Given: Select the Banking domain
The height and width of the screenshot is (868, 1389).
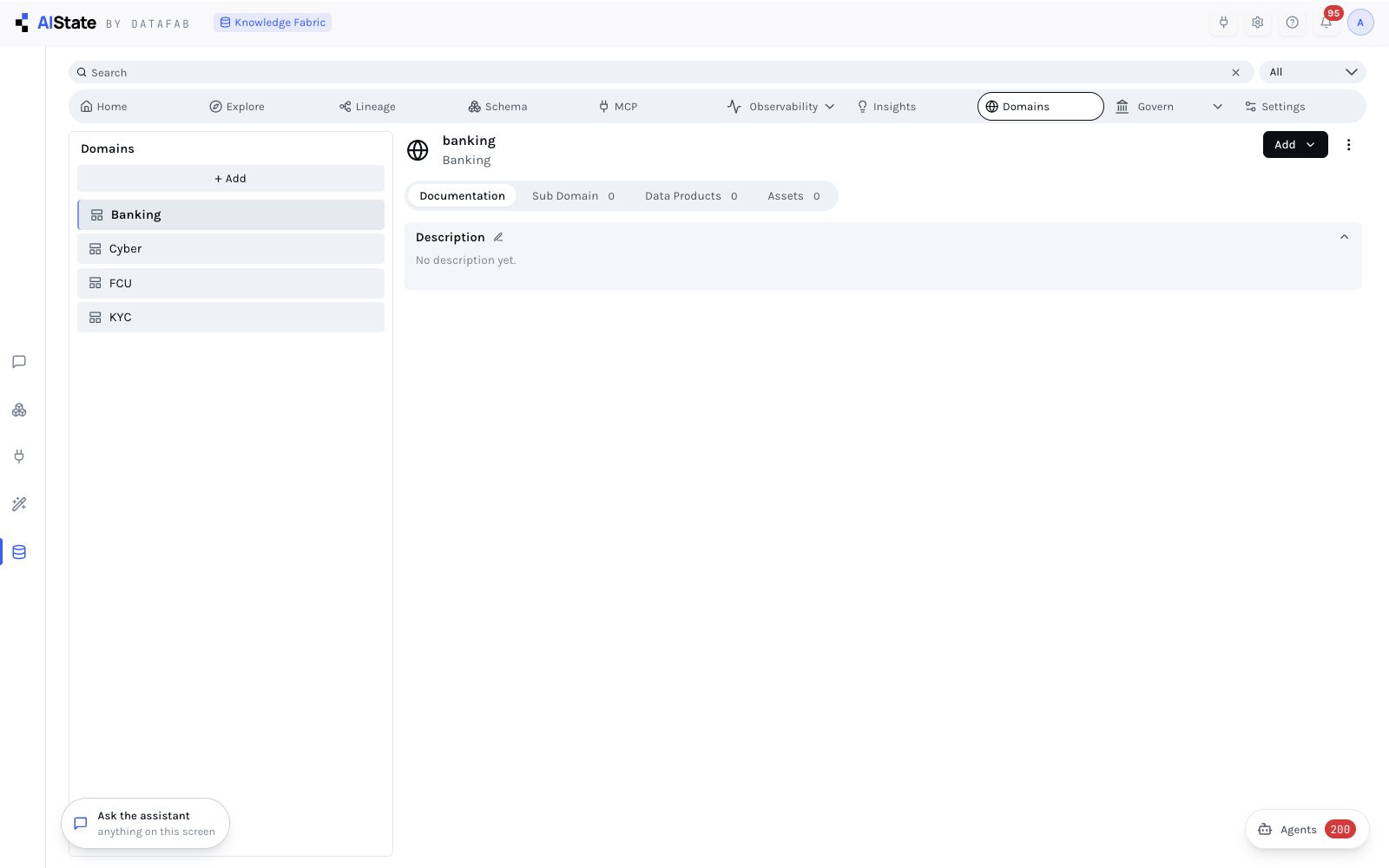Looking at the screenshot, I should [x=231, y=215].
